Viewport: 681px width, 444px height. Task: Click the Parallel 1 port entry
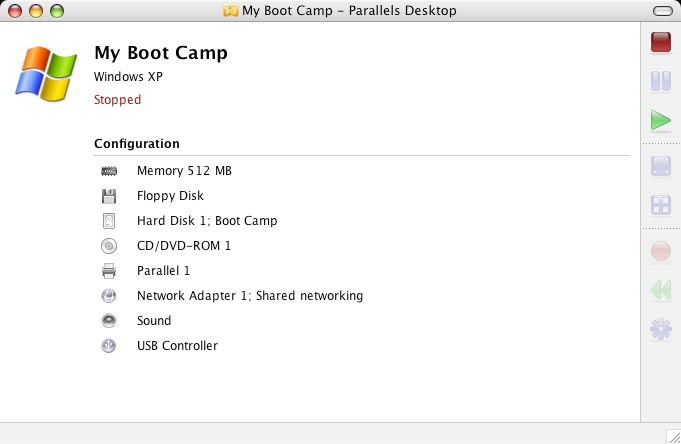coord(163,271)
